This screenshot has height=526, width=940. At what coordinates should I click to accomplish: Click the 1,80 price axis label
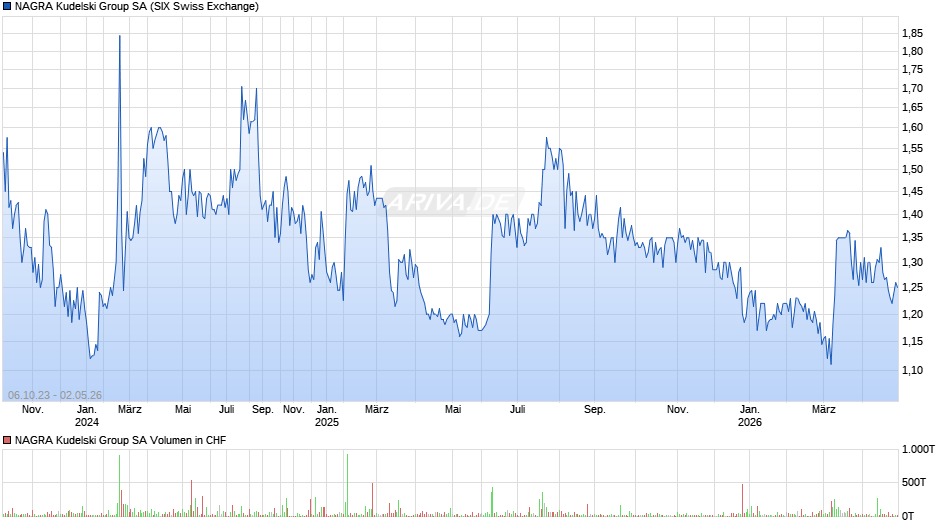(x=912, y=52)
